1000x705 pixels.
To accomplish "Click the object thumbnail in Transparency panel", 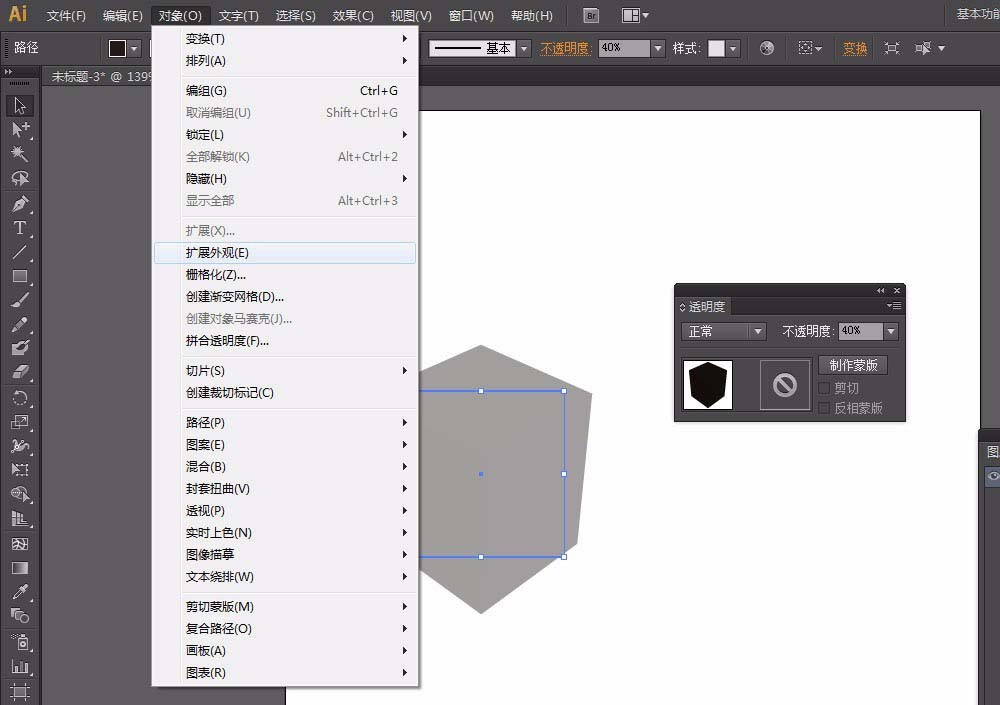I will (706, 383).
